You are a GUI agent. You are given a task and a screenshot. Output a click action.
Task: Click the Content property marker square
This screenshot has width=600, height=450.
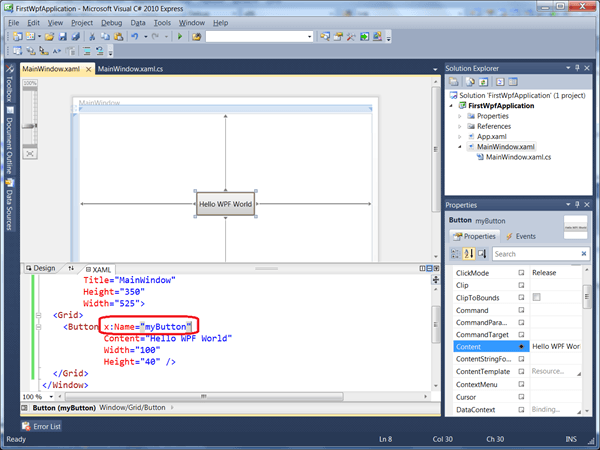pyautogui.click(x=521, y=347)
